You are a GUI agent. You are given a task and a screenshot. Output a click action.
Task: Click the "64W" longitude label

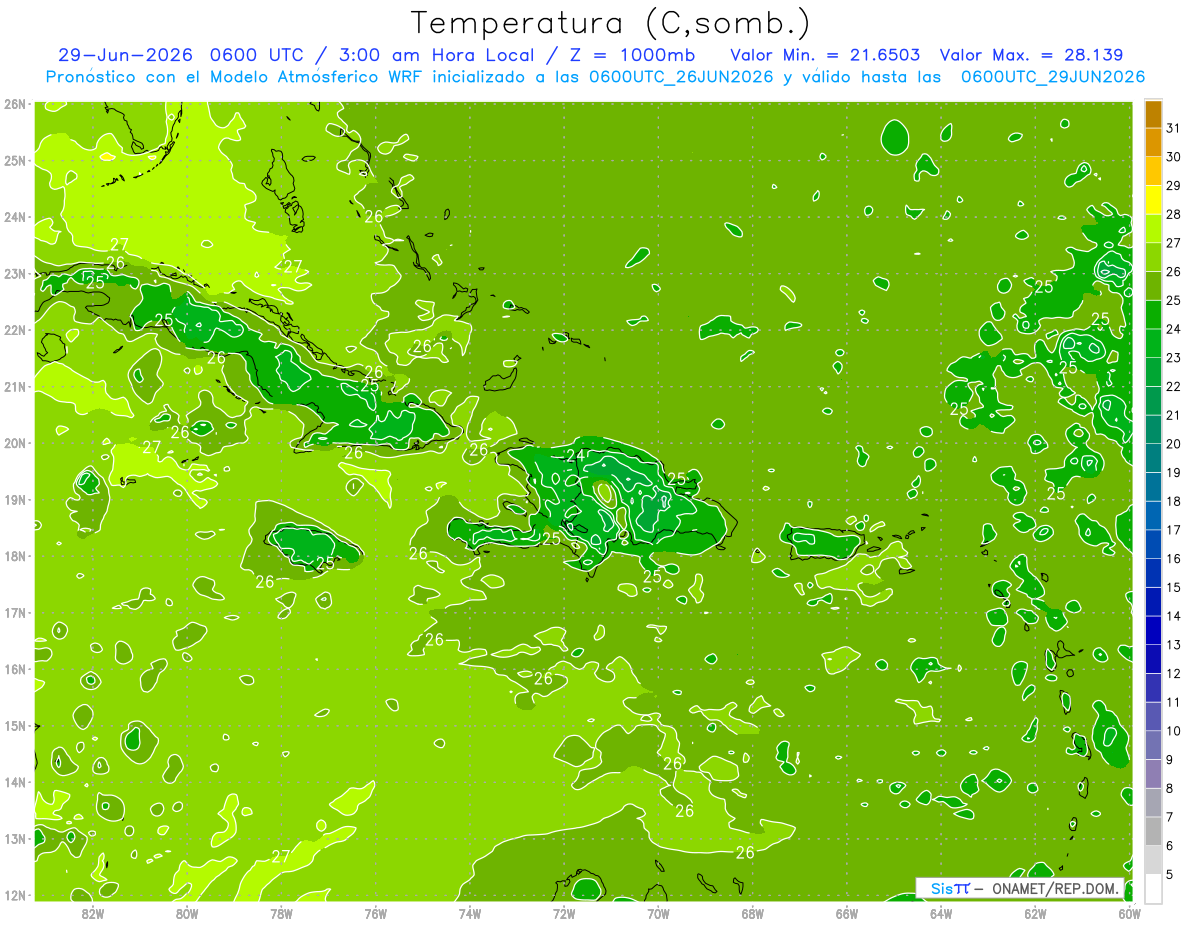[x=941, y=913]
